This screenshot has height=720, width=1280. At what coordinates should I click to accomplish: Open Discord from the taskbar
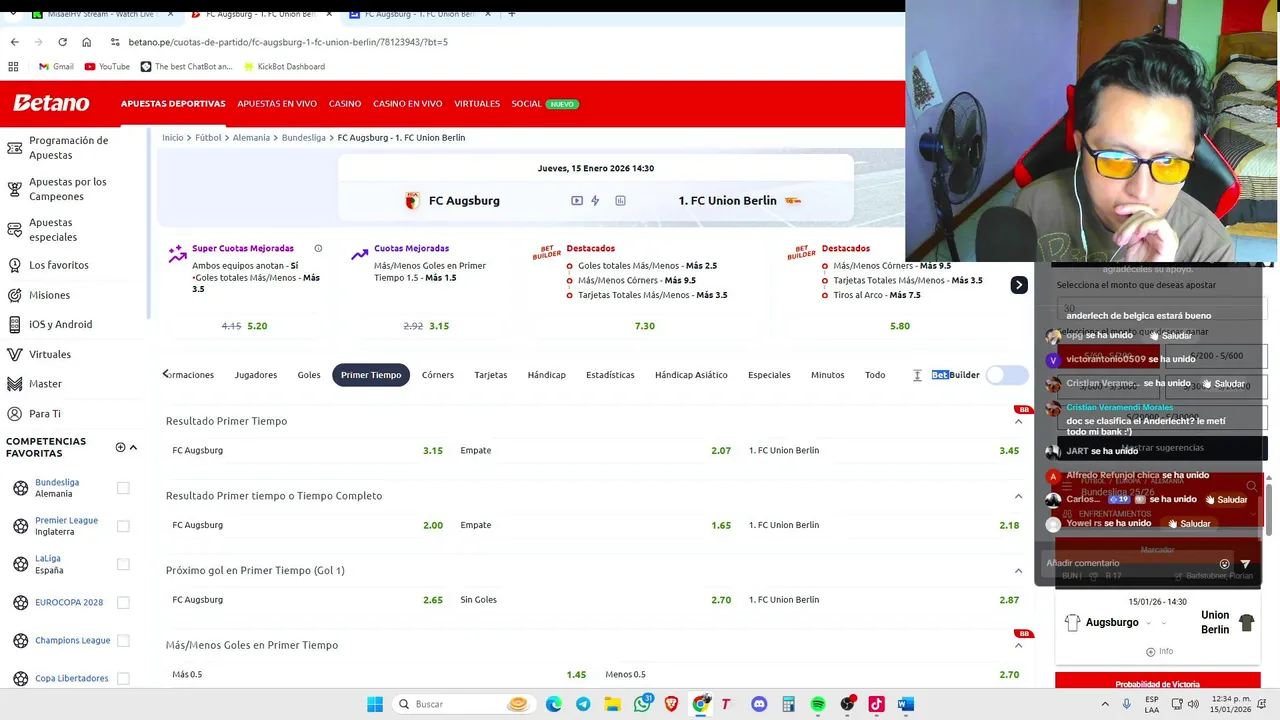click(759, 704)
